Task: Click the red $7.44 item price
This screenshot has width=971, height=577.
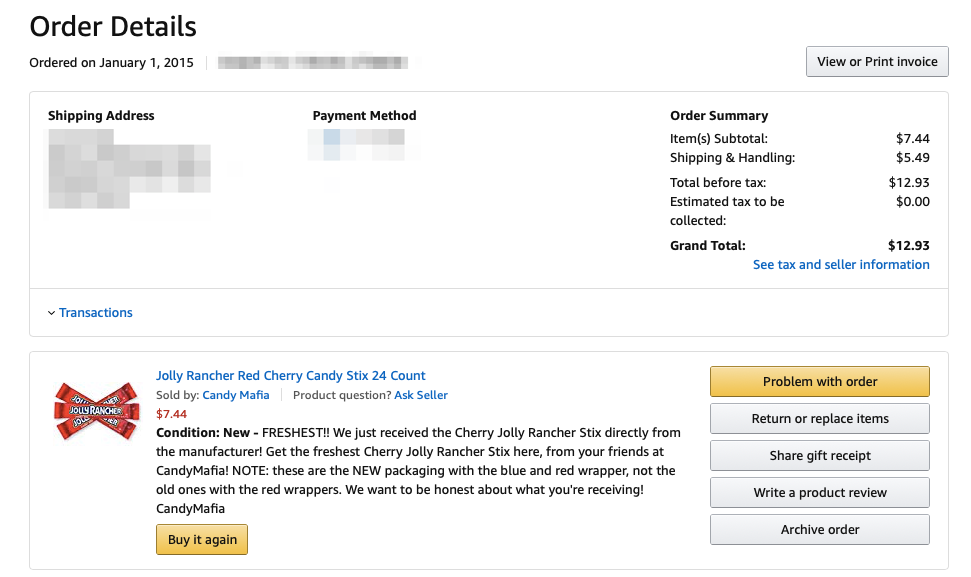Action: click(x=172, y=414)
